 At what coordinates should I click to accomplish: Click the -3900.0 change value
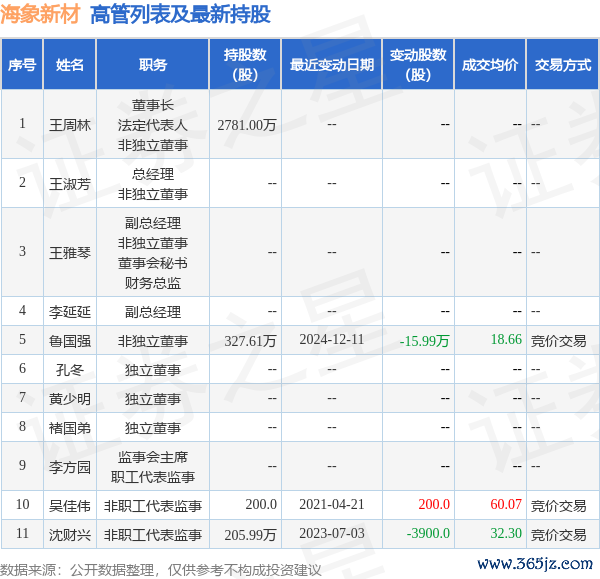[428, 533]
